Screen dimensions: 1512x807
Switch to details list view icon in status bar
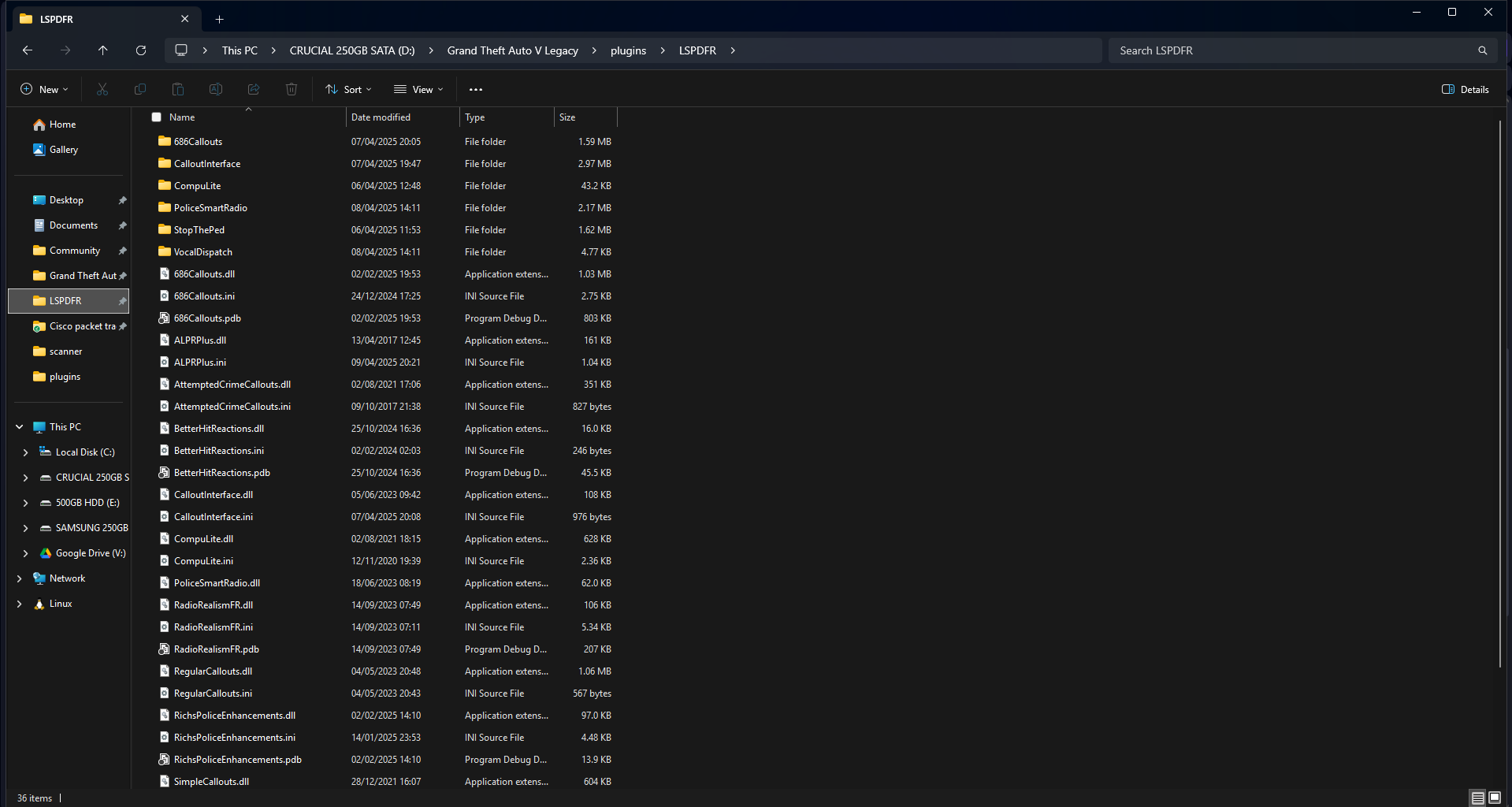tap(1478, 798)
